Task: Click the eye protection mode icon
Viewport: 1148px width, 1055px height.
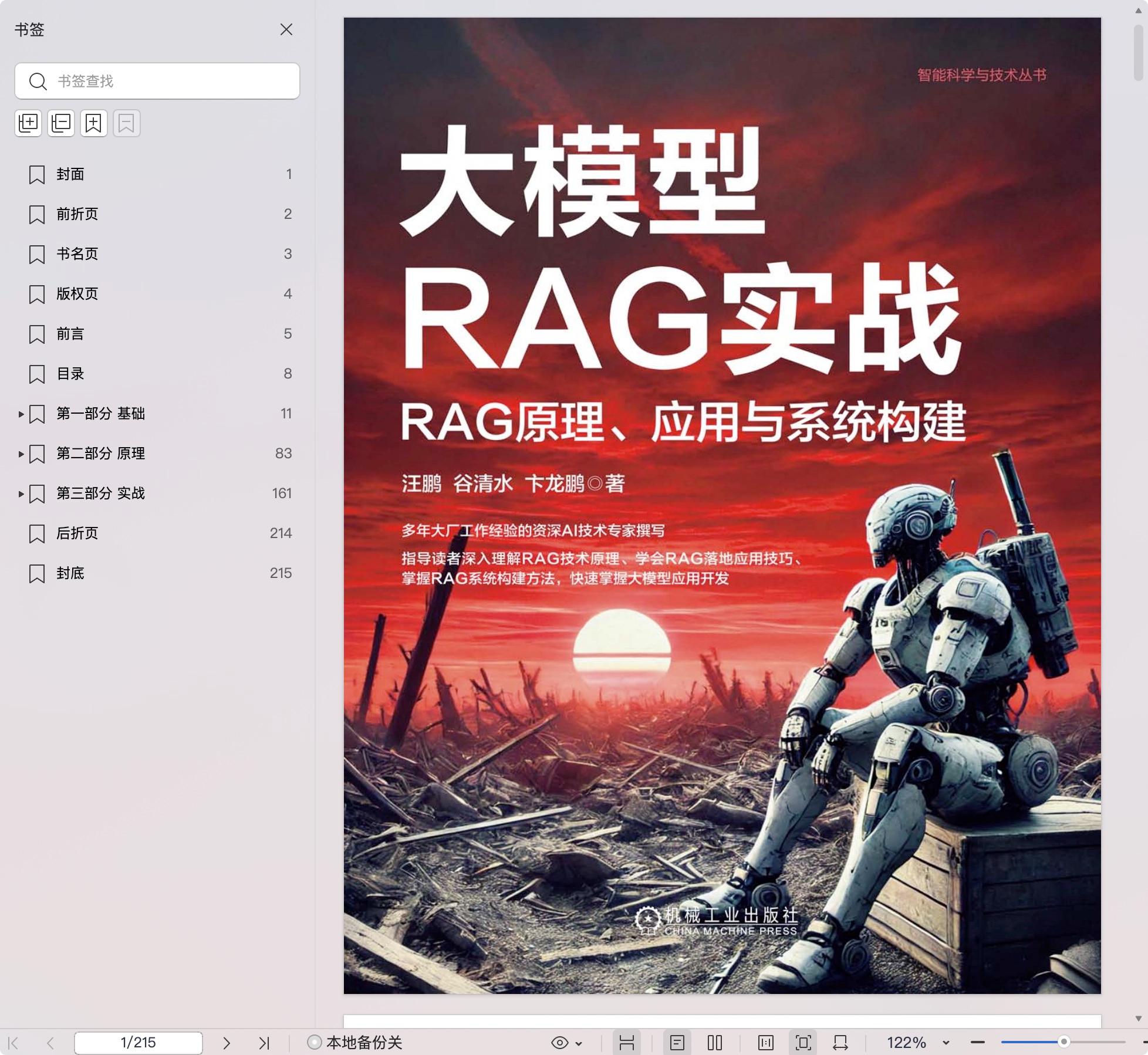Action: point(560,1043)
